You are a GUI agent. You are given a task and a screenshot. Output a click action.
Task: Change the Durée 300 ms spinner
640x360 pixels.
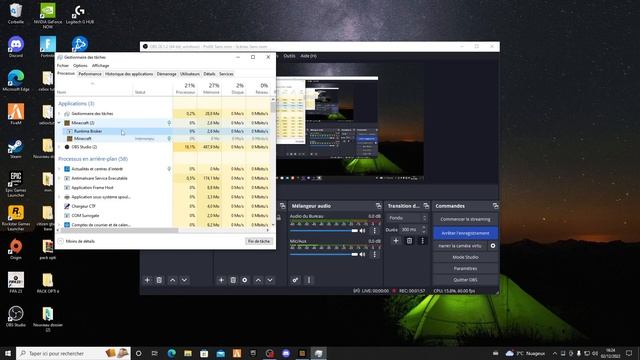413,230
